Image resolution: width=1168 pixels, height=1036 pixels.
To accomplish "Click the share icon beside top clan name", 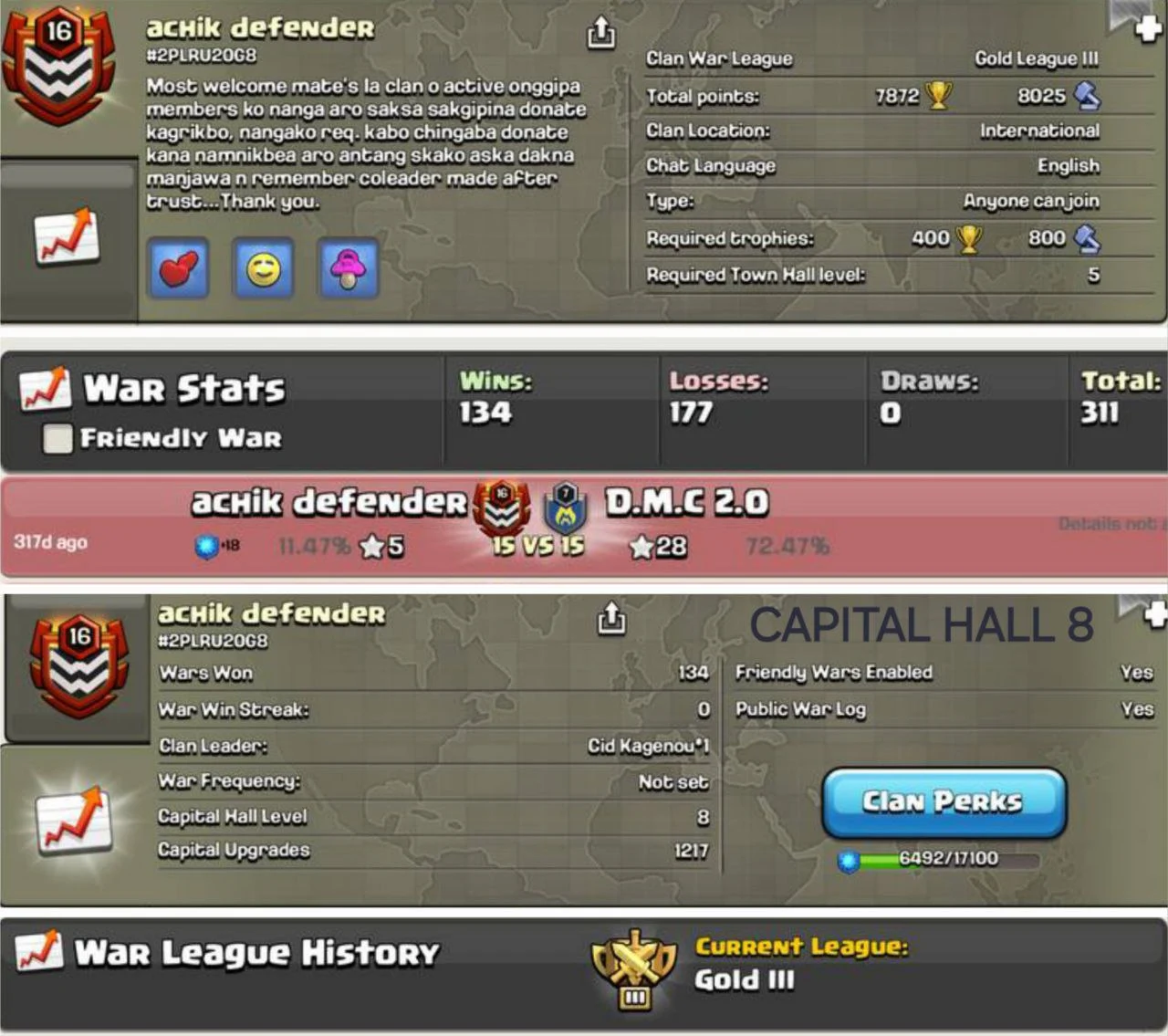I will 600,33.
